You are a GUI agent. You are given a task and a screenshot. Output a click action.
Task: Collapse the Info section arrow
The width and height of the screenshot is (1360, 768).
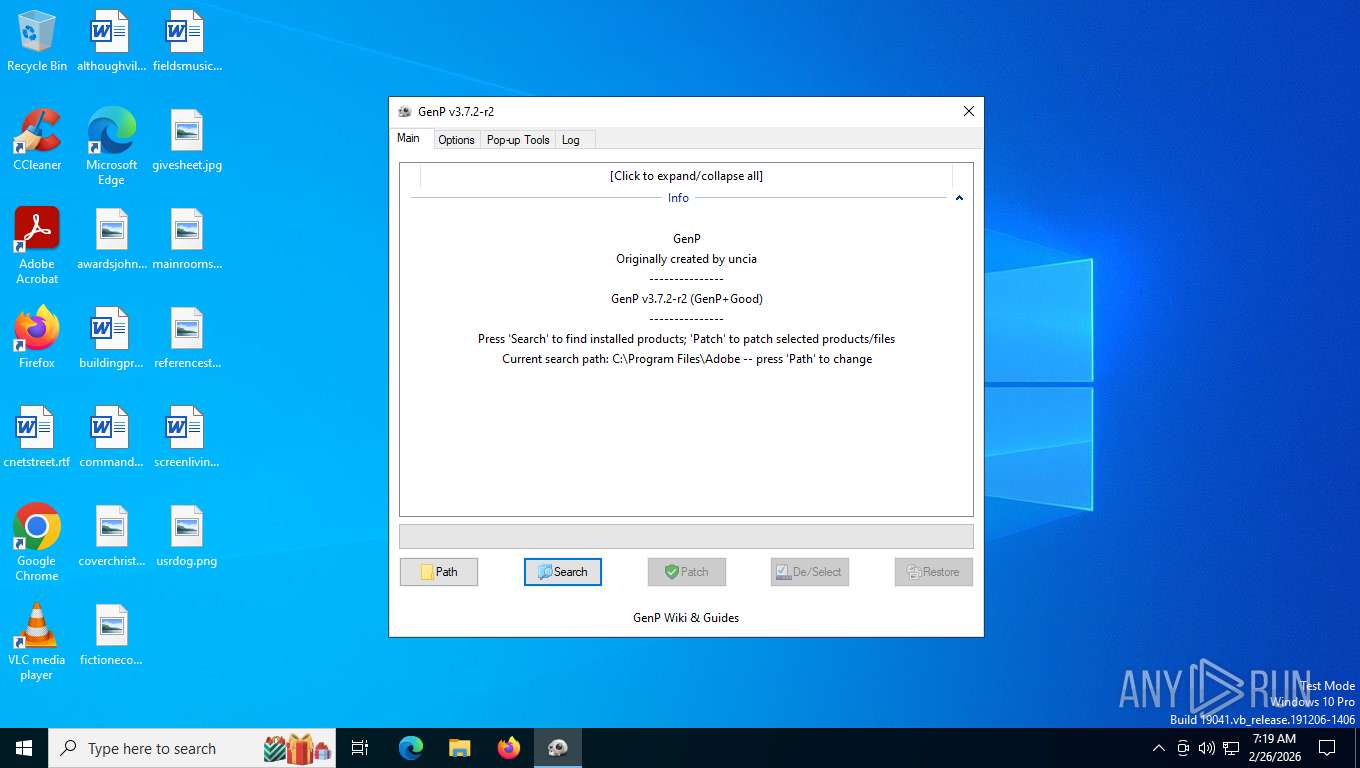[x=959, y=198]
